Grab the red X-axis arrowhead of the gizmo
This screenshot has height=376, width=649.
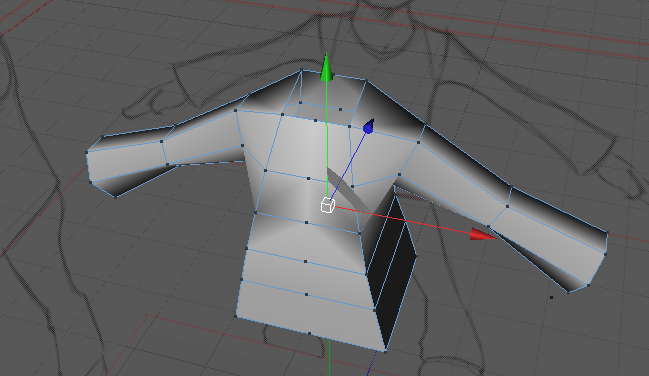pos(483,234)
